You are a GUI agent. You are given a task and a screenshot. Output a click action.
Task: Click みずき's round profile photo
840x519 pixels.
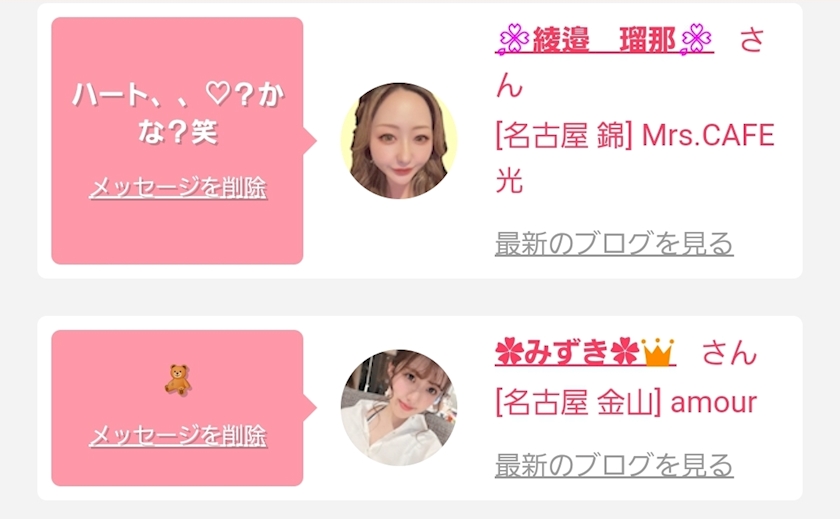pyautogui.click(x=399, y=408)
